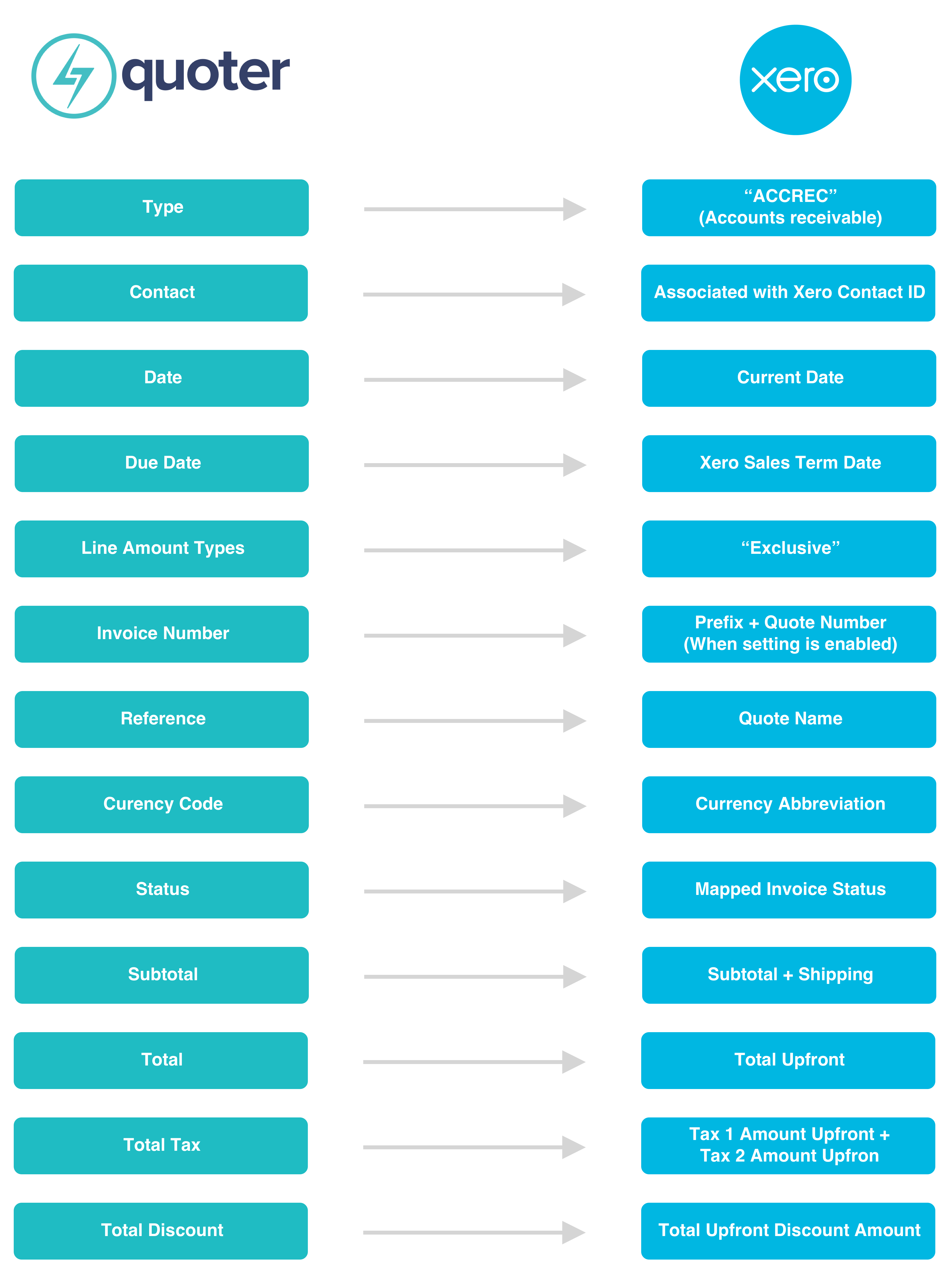Click the Total Upfront Discount Amount box
Screen dimensions: 951x1288
point(788,1231)
